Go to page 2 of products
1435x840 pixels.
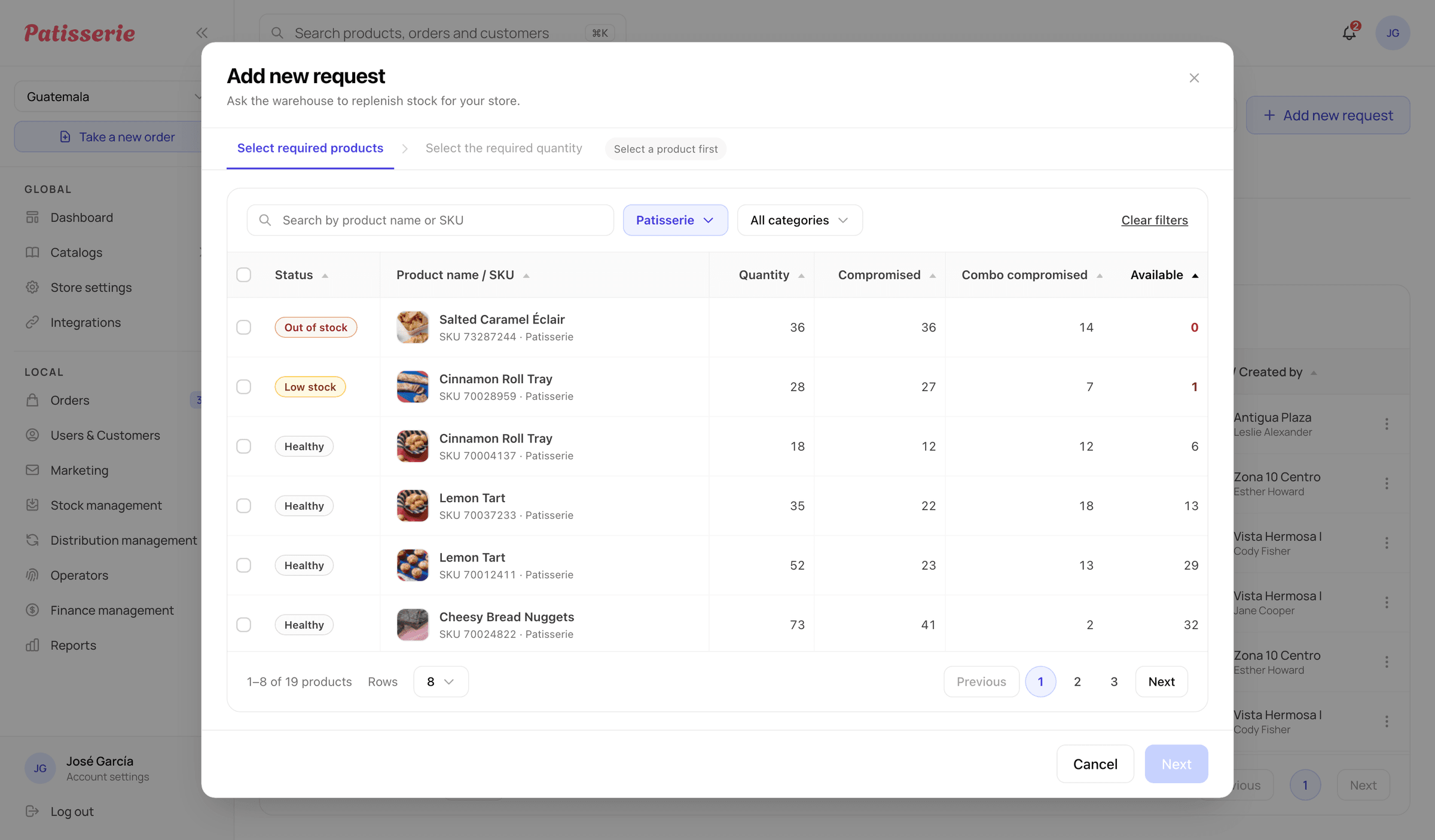point(1077,682)
